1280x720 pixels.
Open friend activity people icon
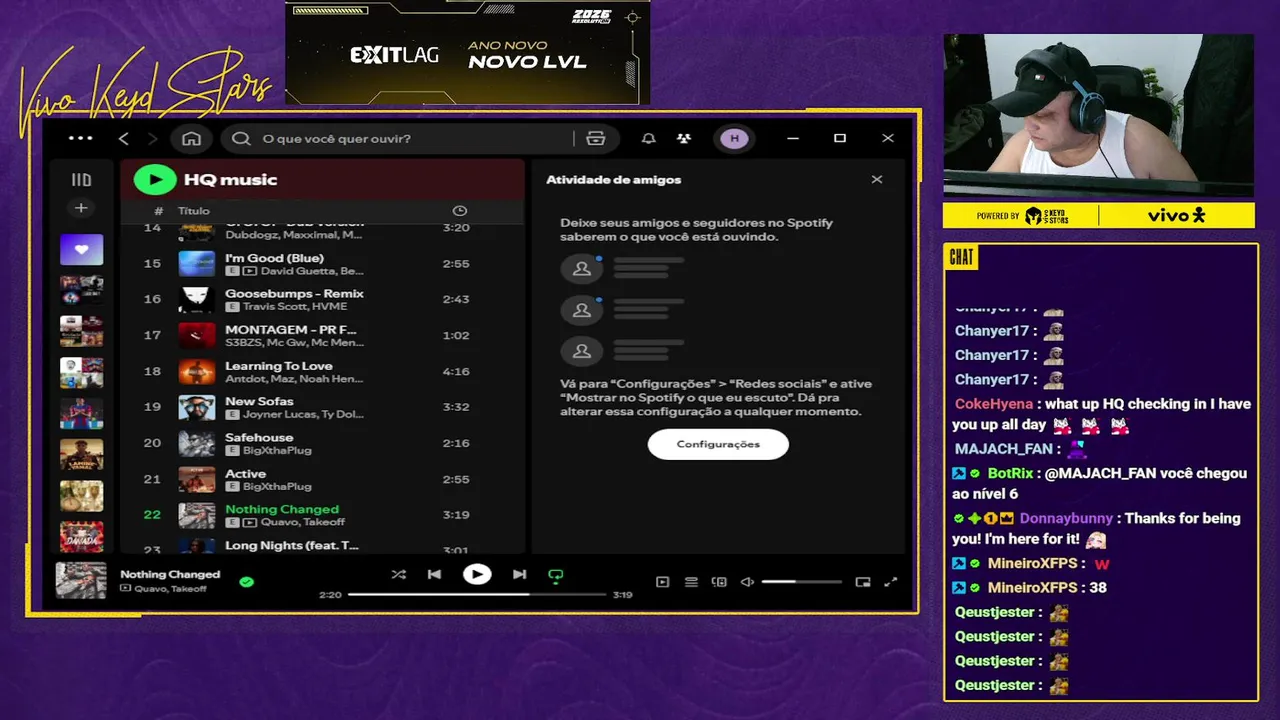pos(683,138)
